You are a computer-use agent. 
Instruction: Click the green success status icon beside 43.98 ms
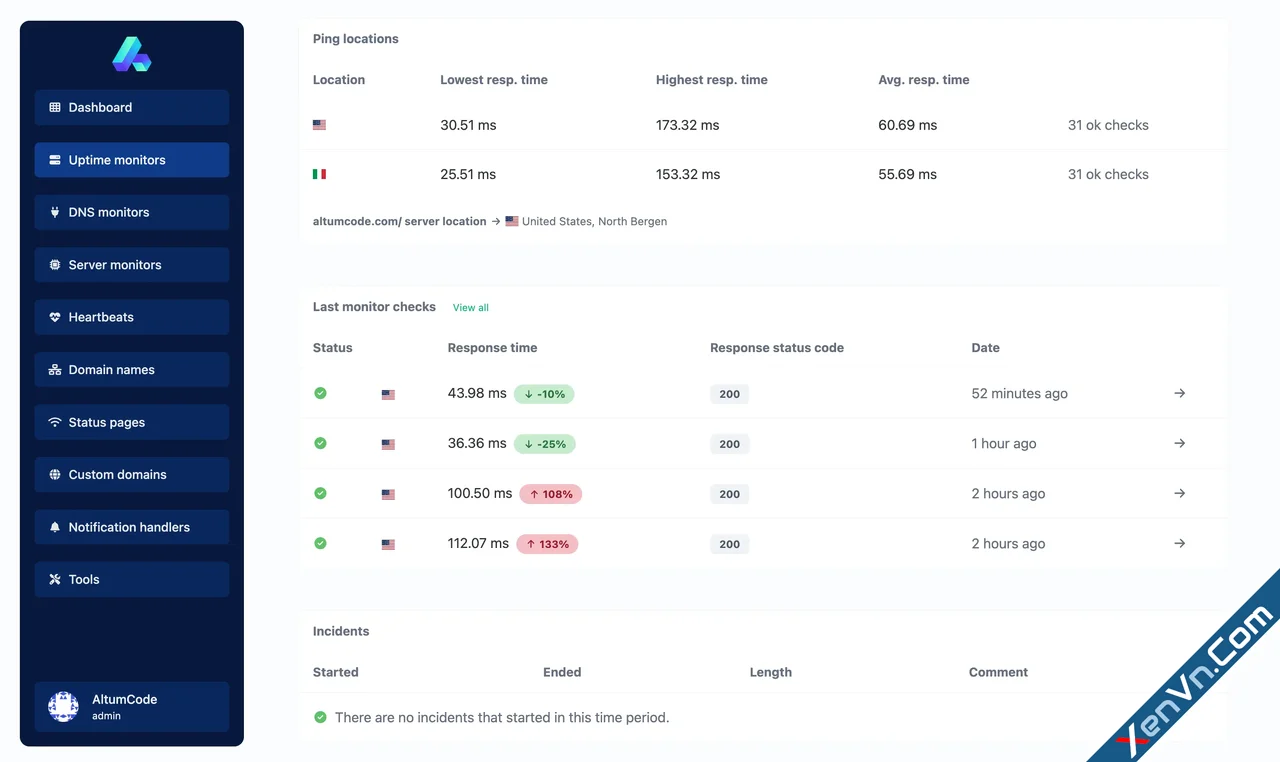(320, 393)
